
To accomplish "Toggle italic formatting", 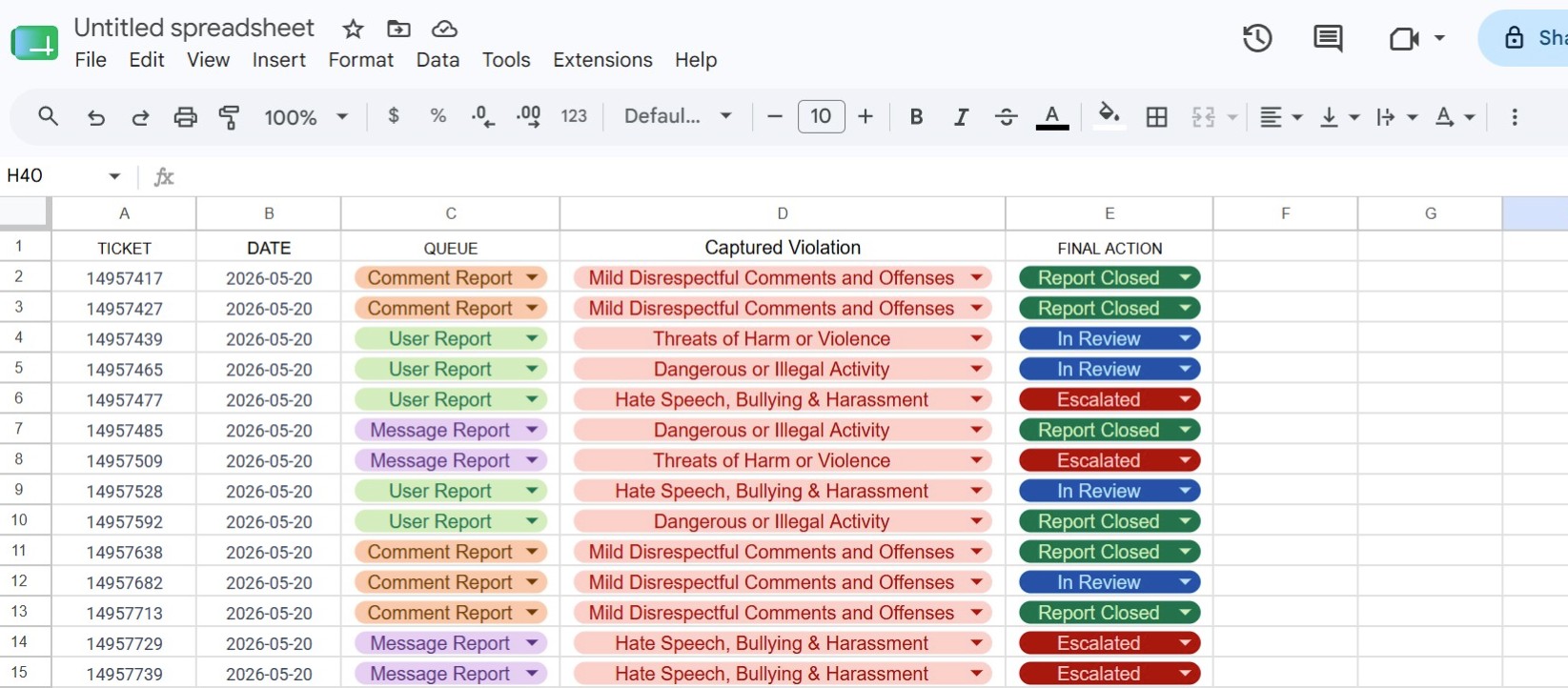I will click(x=961, y=116).
